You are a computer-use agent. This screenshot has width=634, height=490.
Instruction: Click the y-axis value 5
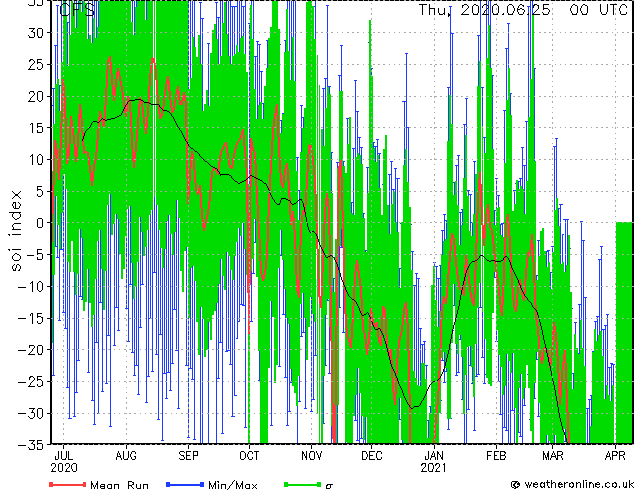[40, 192]
